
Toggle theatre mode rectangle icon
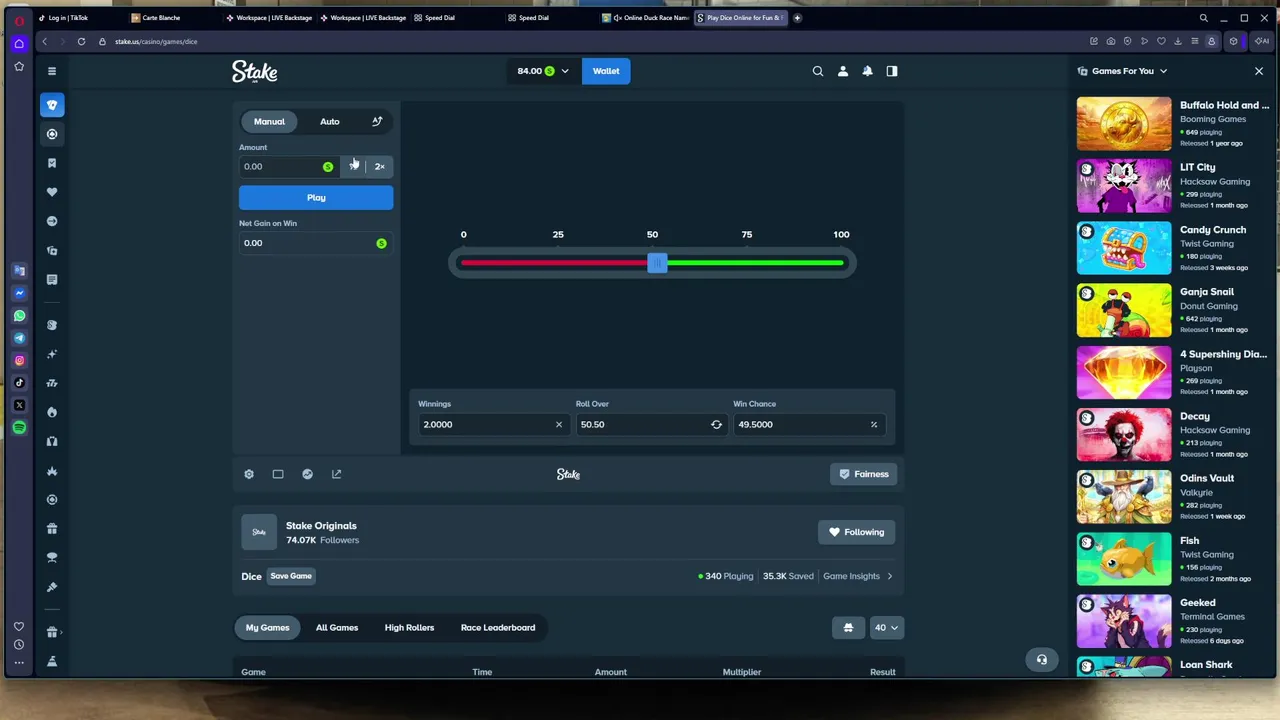pos(278,474)
